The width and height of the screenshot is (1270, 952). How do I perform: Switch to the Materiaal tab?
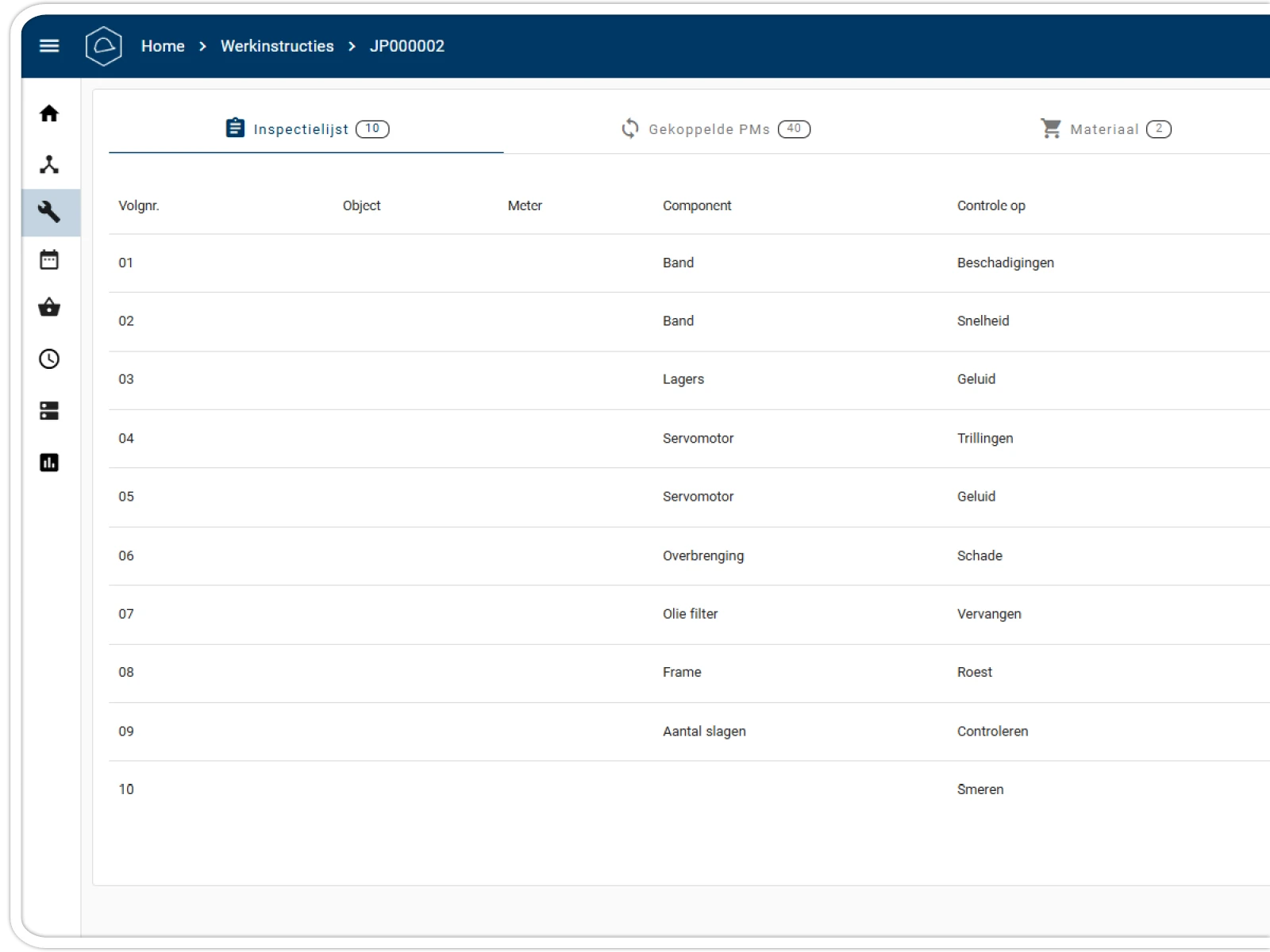pyautogui.click(x=1105, y=129)
